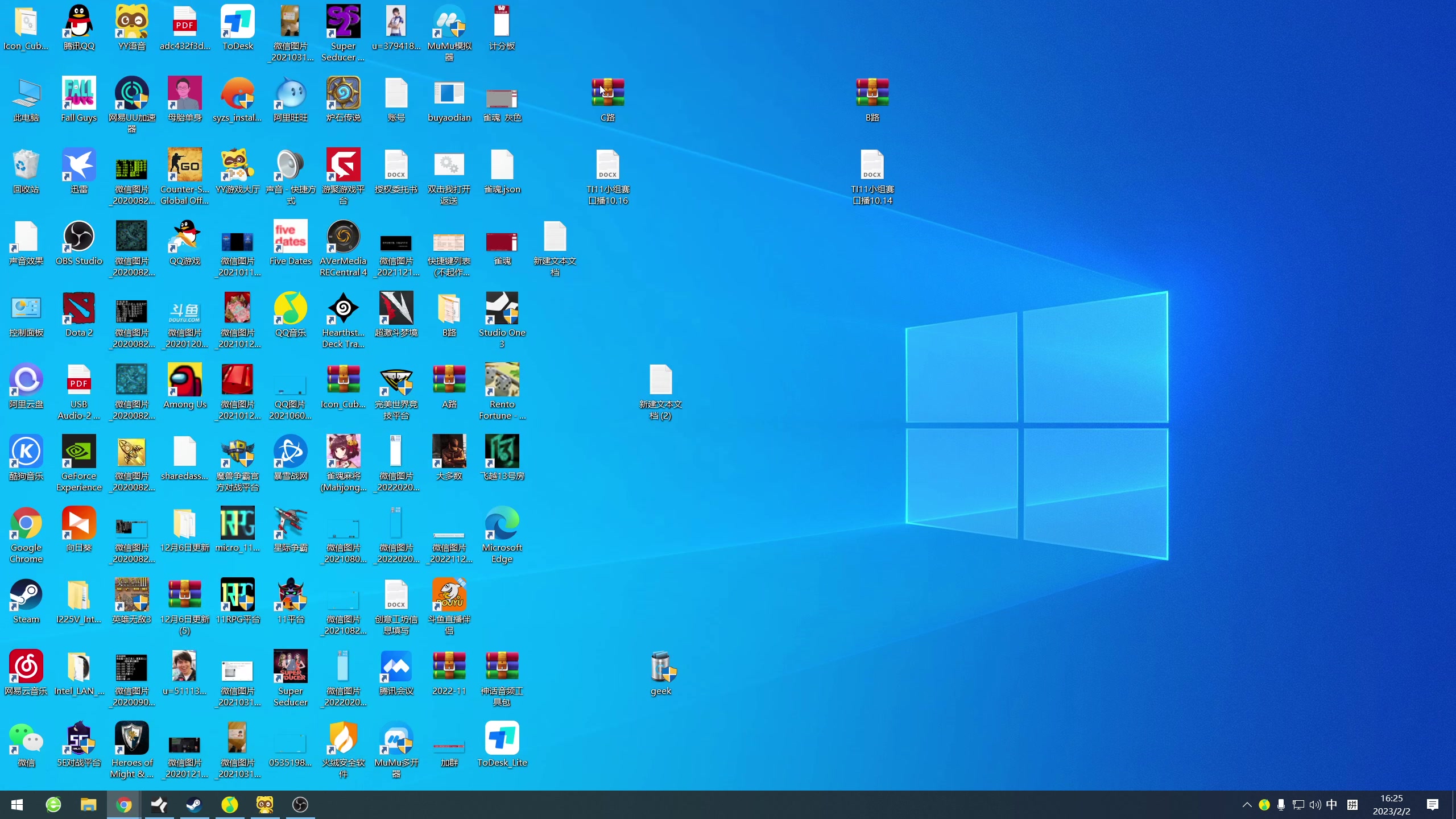Open the AVerMedia RECentral 4 icon
Screen dimensions: 1456x819
click(x=344, y=248)
